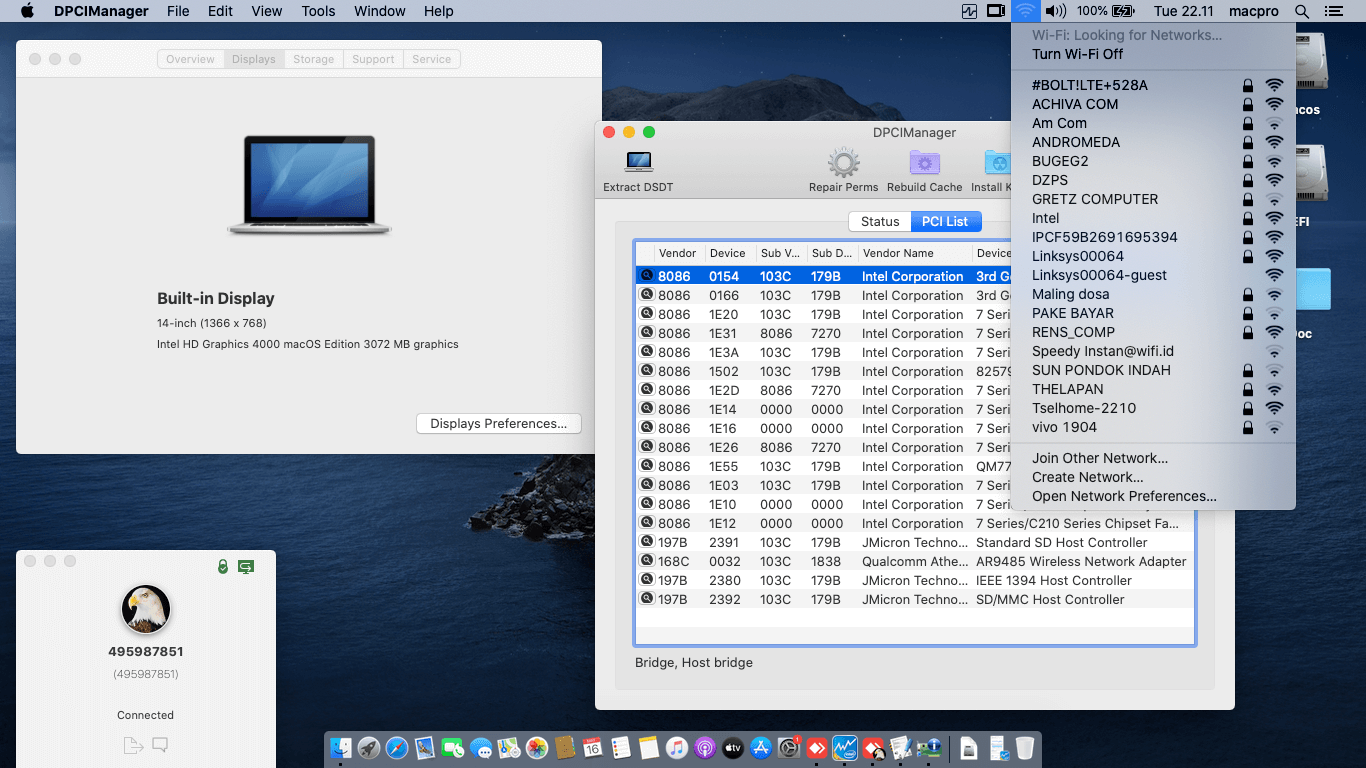Open Finder from the Dock

342,747
